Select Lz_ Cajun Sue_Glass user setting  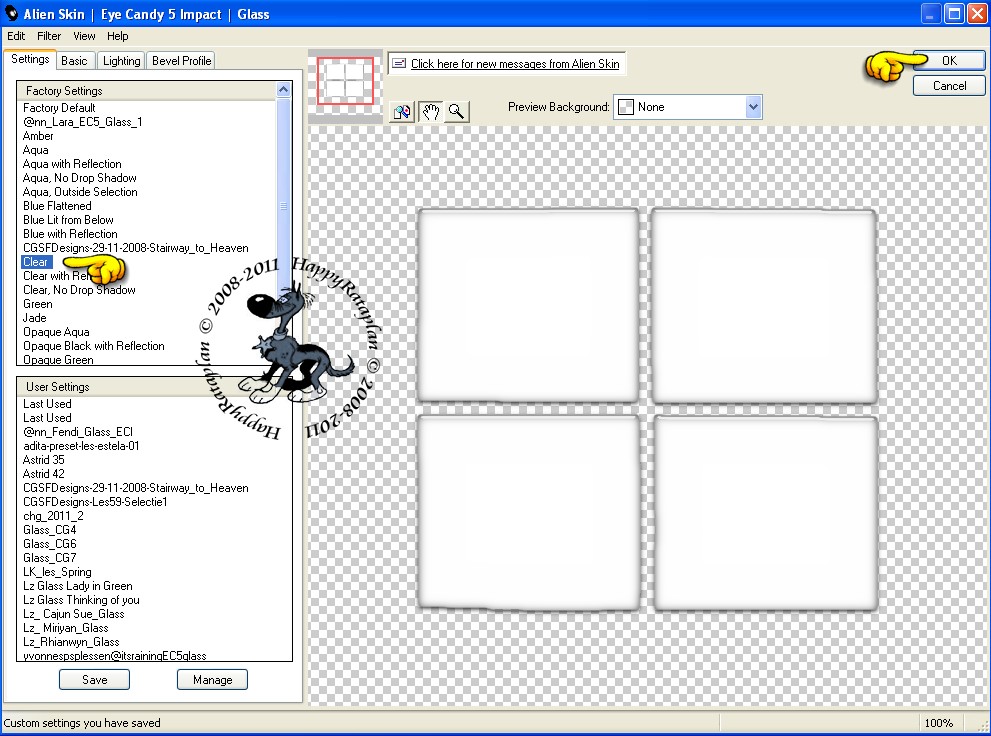click(73, 613)
